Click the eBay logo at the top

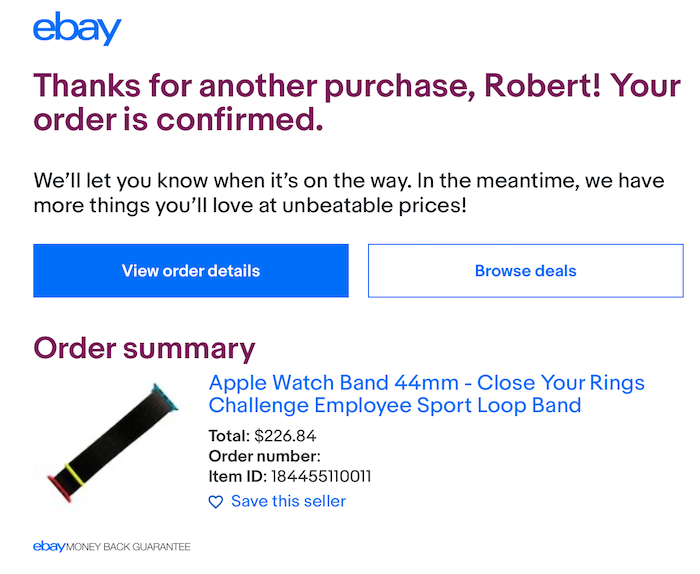pos(77,30)
